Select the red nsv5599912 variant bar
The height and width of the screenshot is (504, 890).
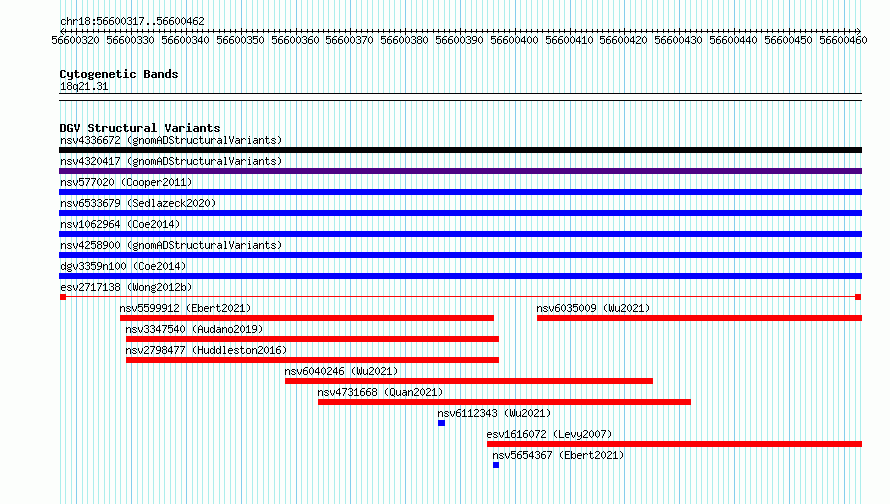(307, 318)
